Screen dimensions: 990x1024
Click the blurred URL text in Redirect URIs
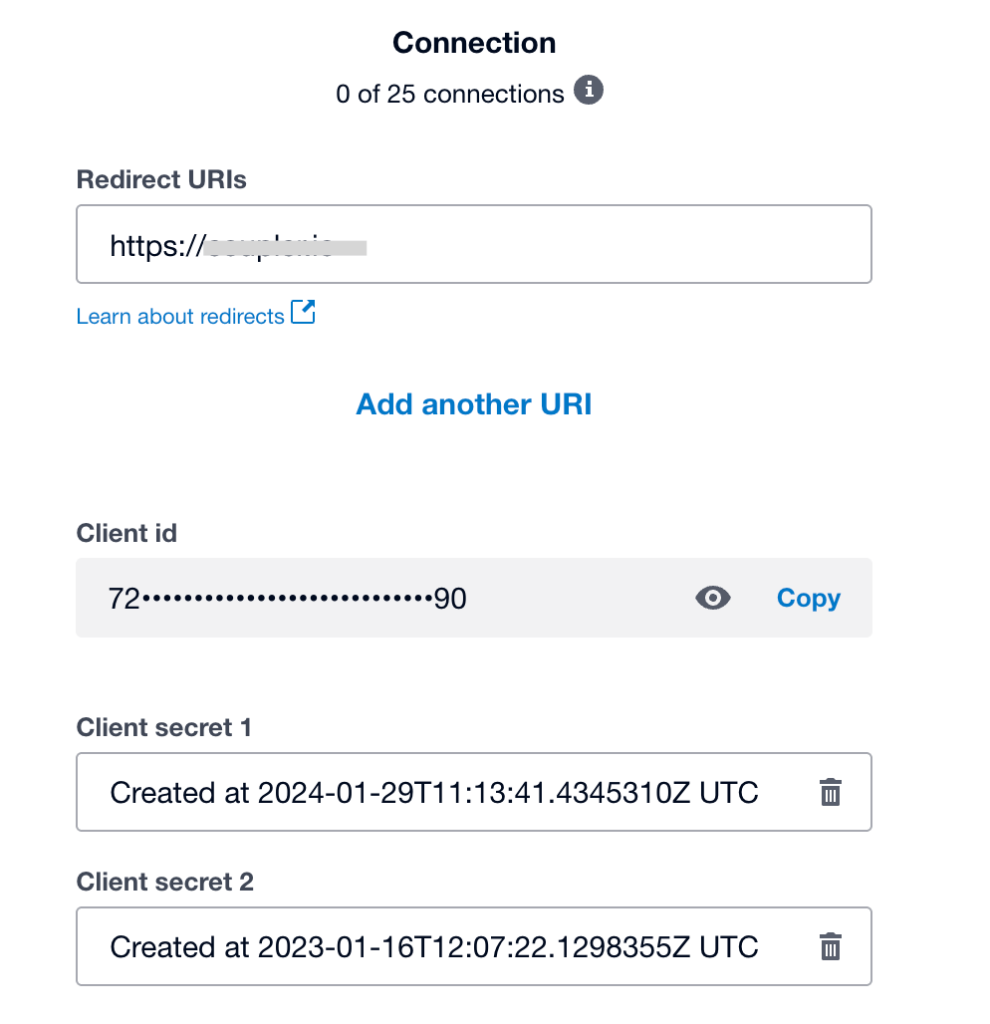point(286,245)
